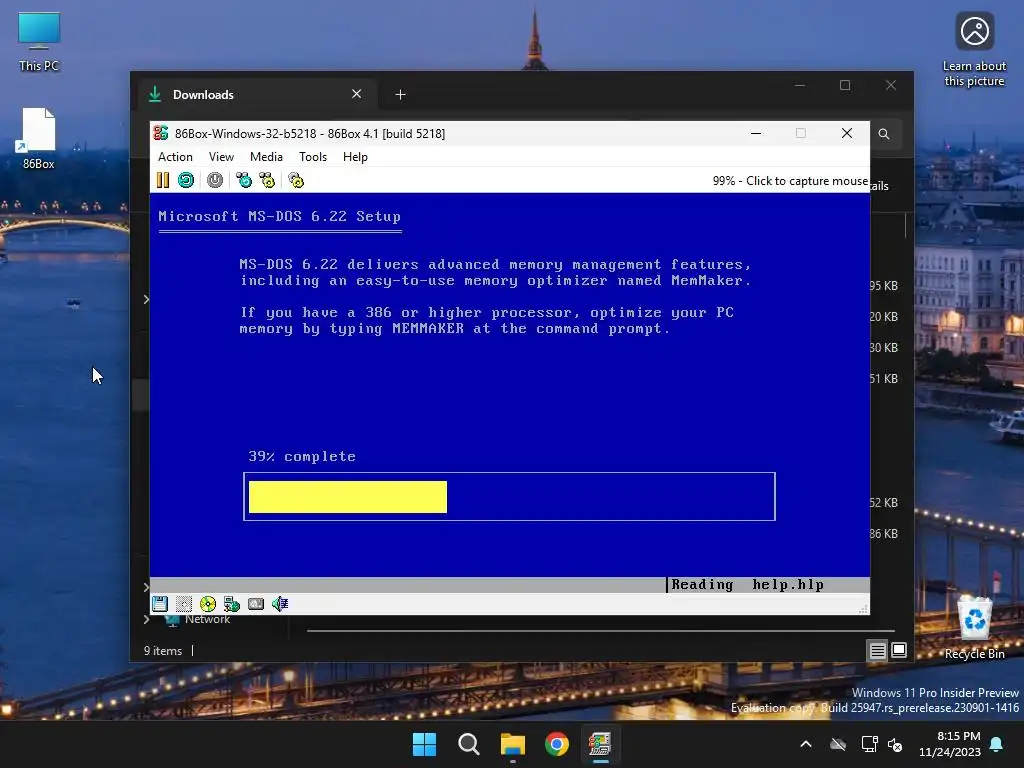Image resolution: width=1024 pixels, height=768 pixels.
Task: Open the Tools menu in 86Box
Action: (x=313, y=157)
